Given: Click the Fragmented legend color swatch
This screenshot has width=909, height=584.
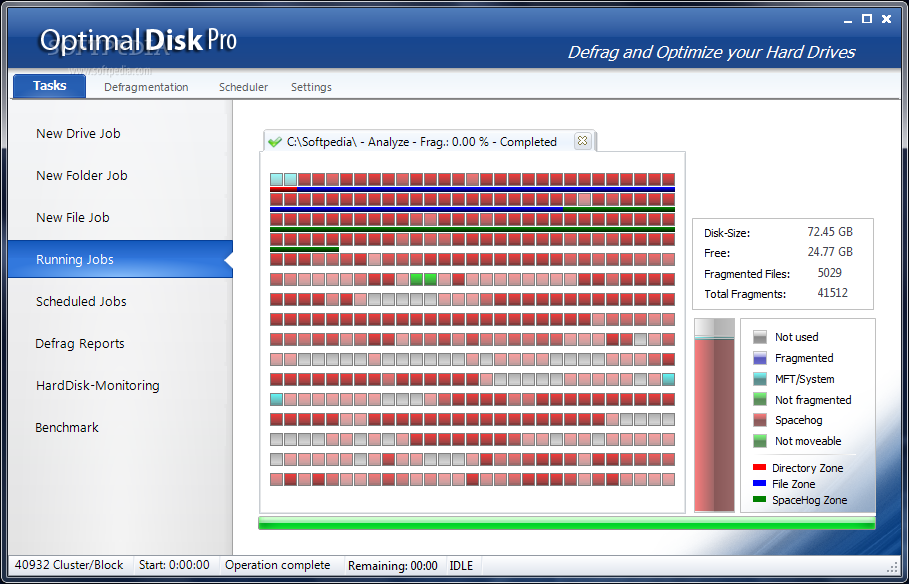Looking at the screenshot, I should [759, 358].
